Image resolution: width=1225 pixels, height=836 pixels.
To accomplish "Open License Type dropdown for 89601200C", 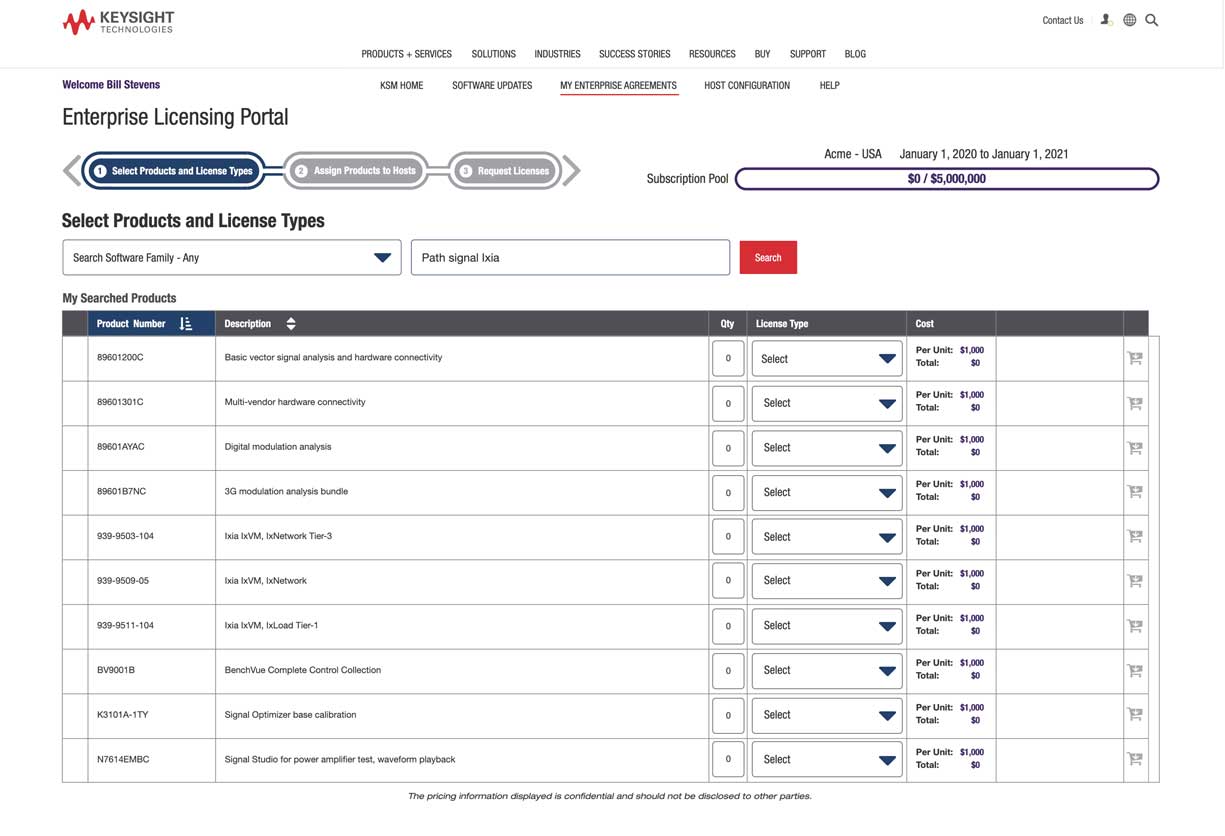I will (x=827, y=358).
